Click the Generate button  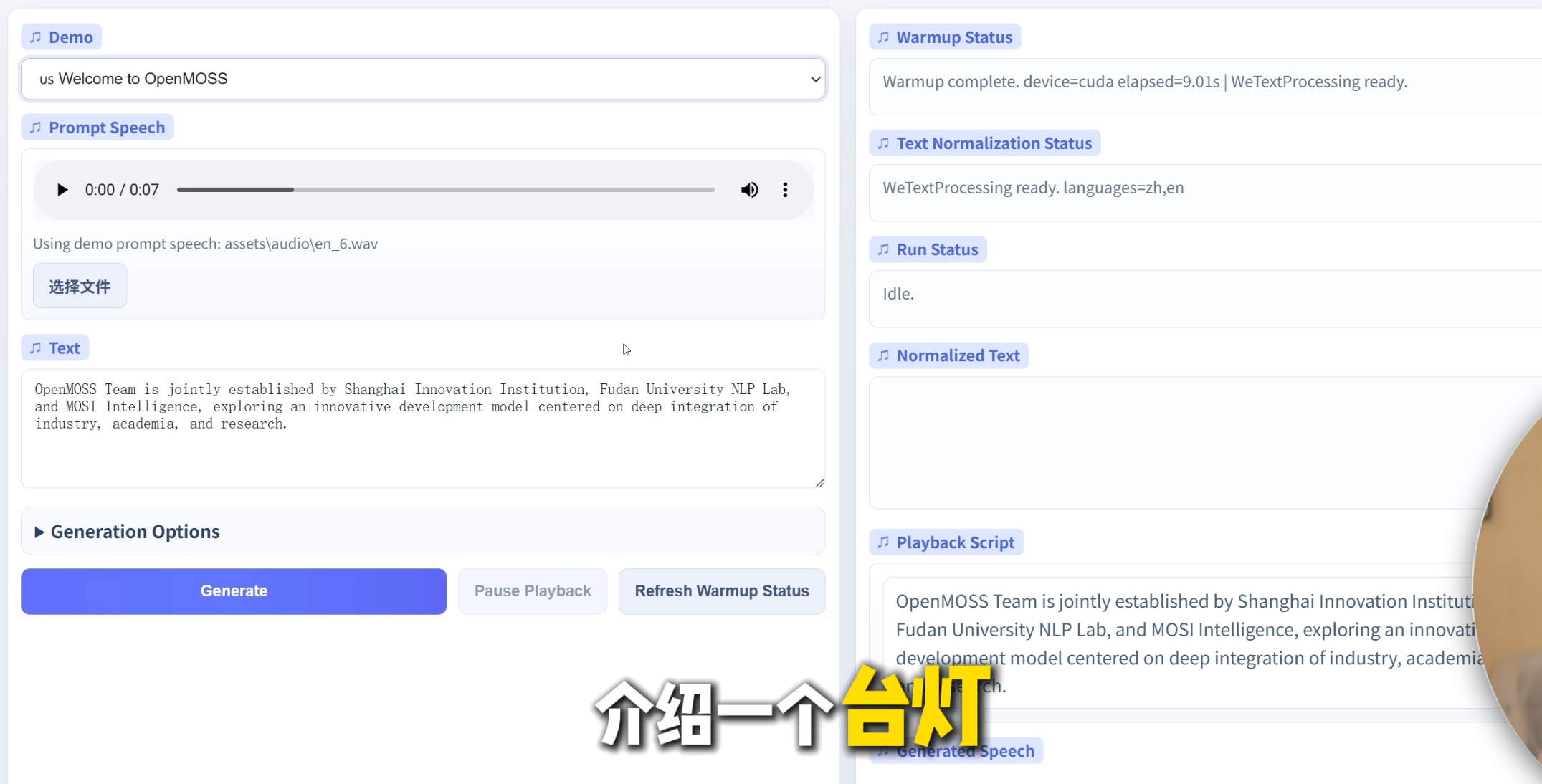coord(234,591)
